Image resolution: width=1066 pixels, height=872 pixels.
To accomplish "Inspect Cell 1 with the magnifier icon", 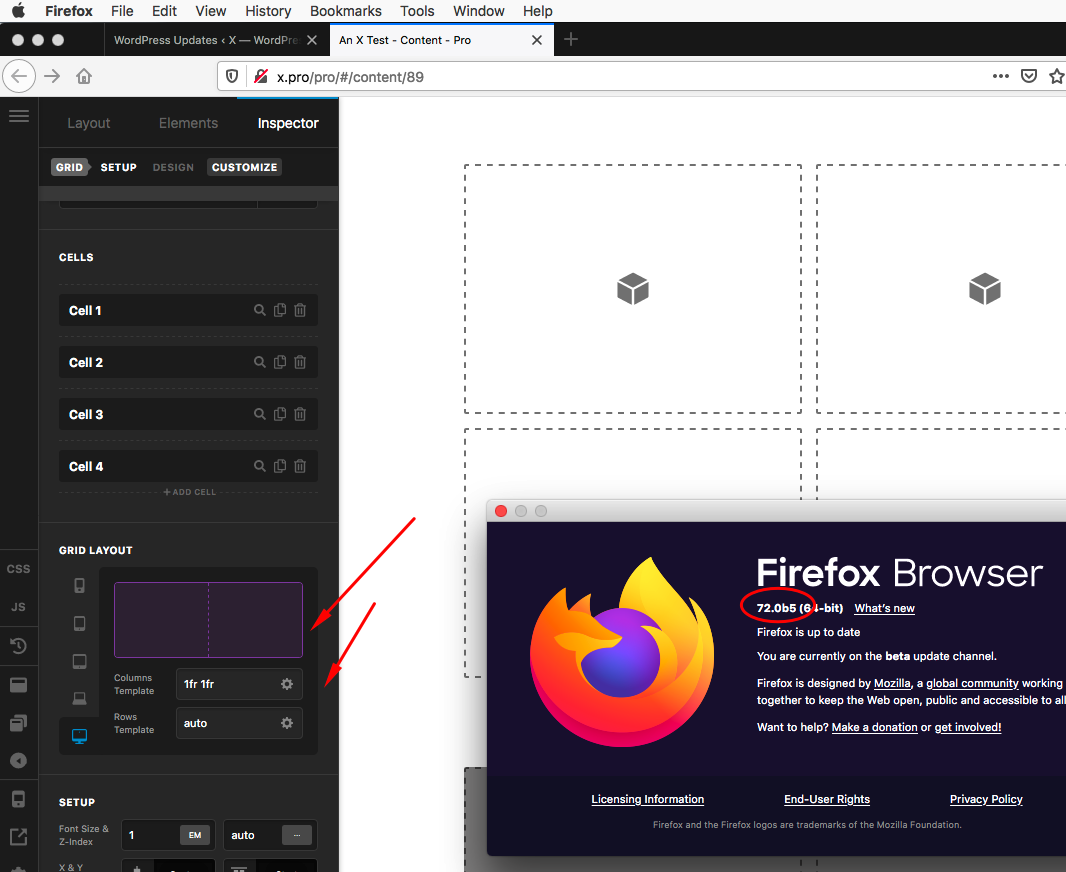I will (x=260, y=311).
